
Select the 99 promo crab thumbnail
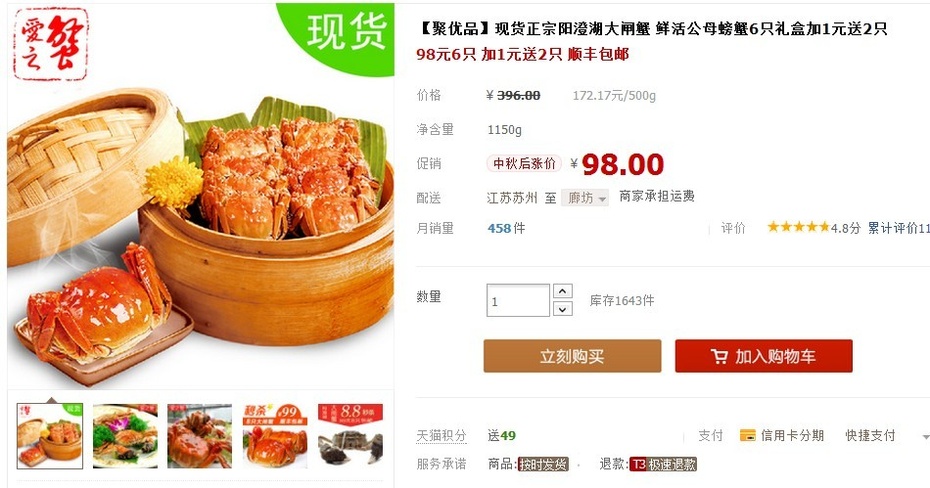(x=275, y=436)
